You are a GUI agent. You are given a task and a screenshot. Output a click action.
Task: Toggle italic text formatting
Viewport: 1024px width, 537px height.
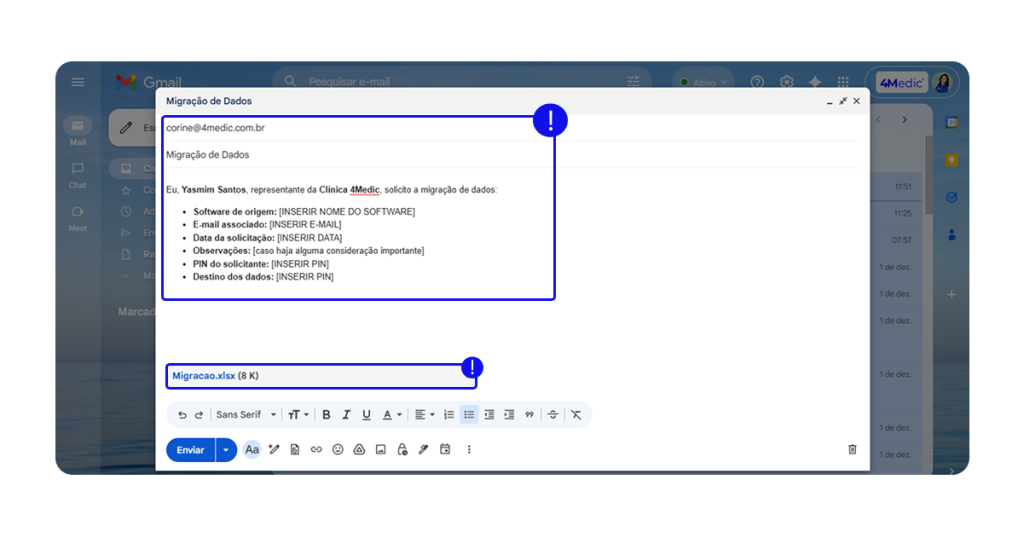point(346,415)
